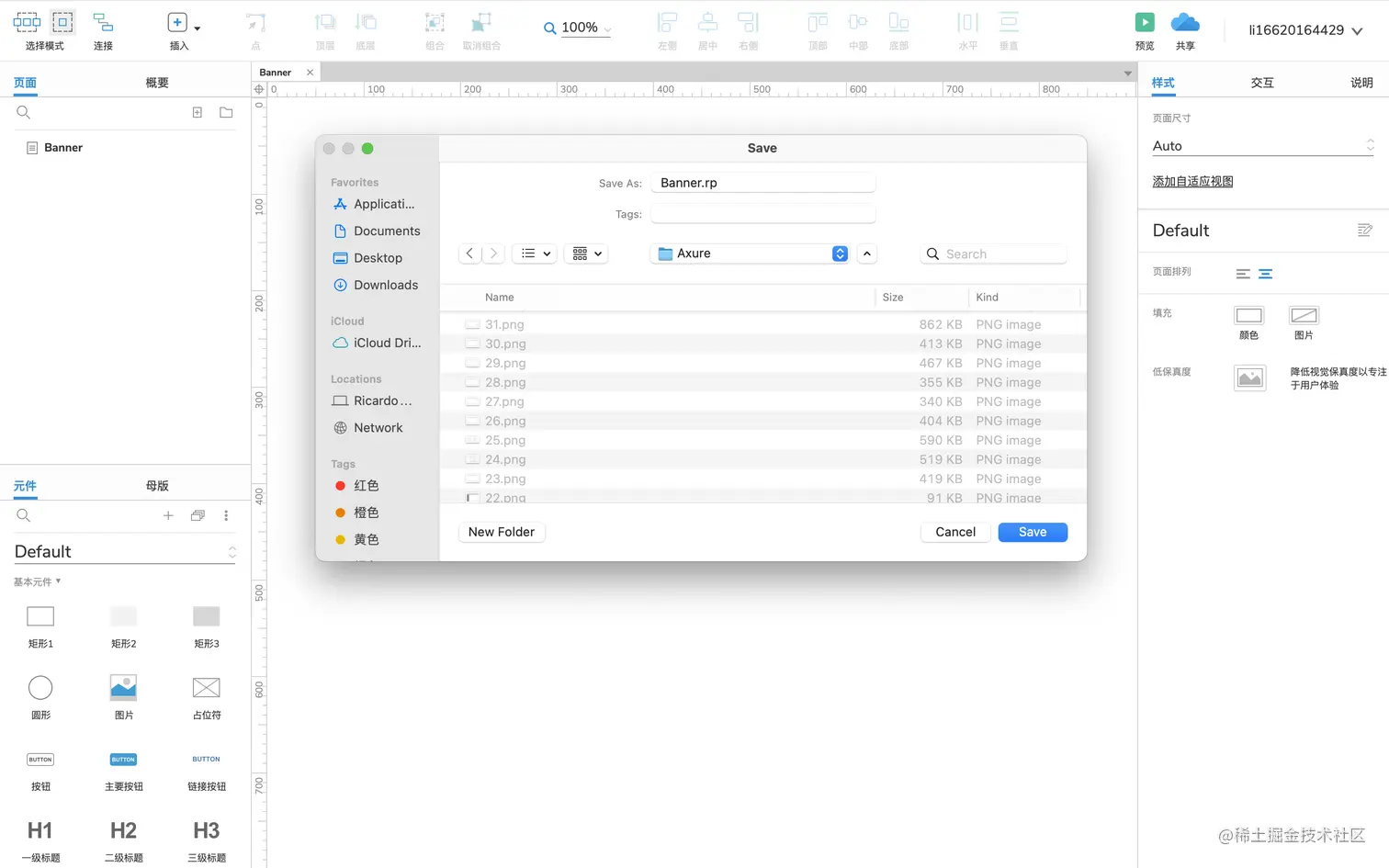Open the Default library dropdown
The height and width of the screenshot is (868, 1389).
click(125, 551)
